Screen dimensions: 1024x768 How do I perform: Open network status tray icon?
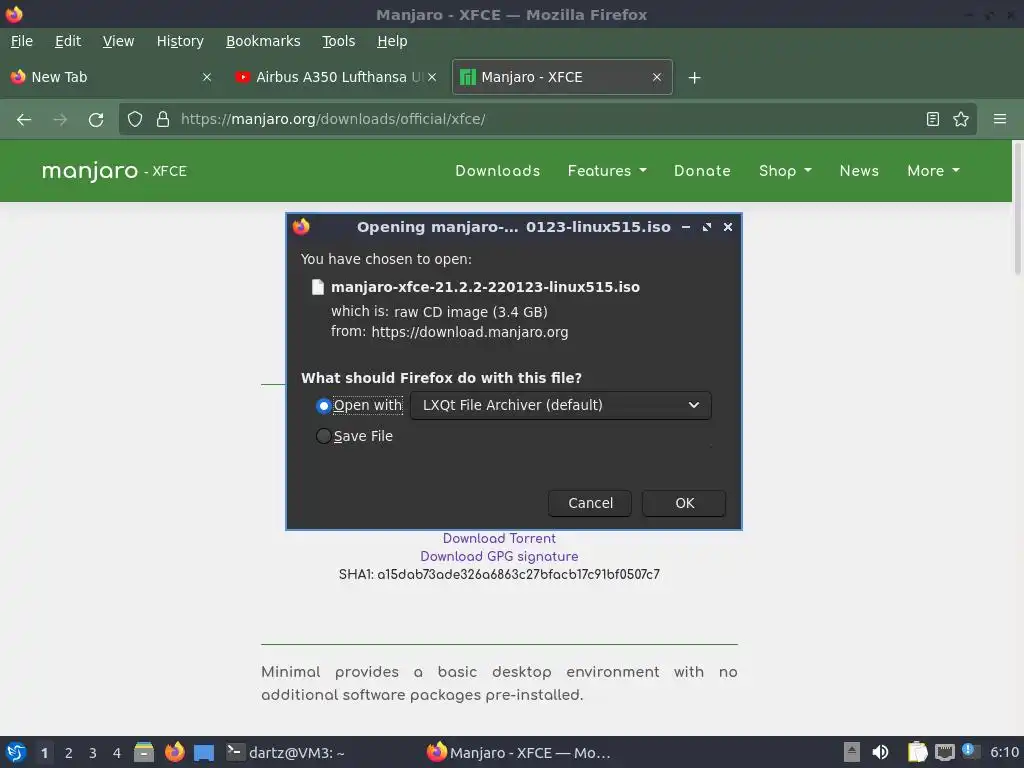pos(944,752)
